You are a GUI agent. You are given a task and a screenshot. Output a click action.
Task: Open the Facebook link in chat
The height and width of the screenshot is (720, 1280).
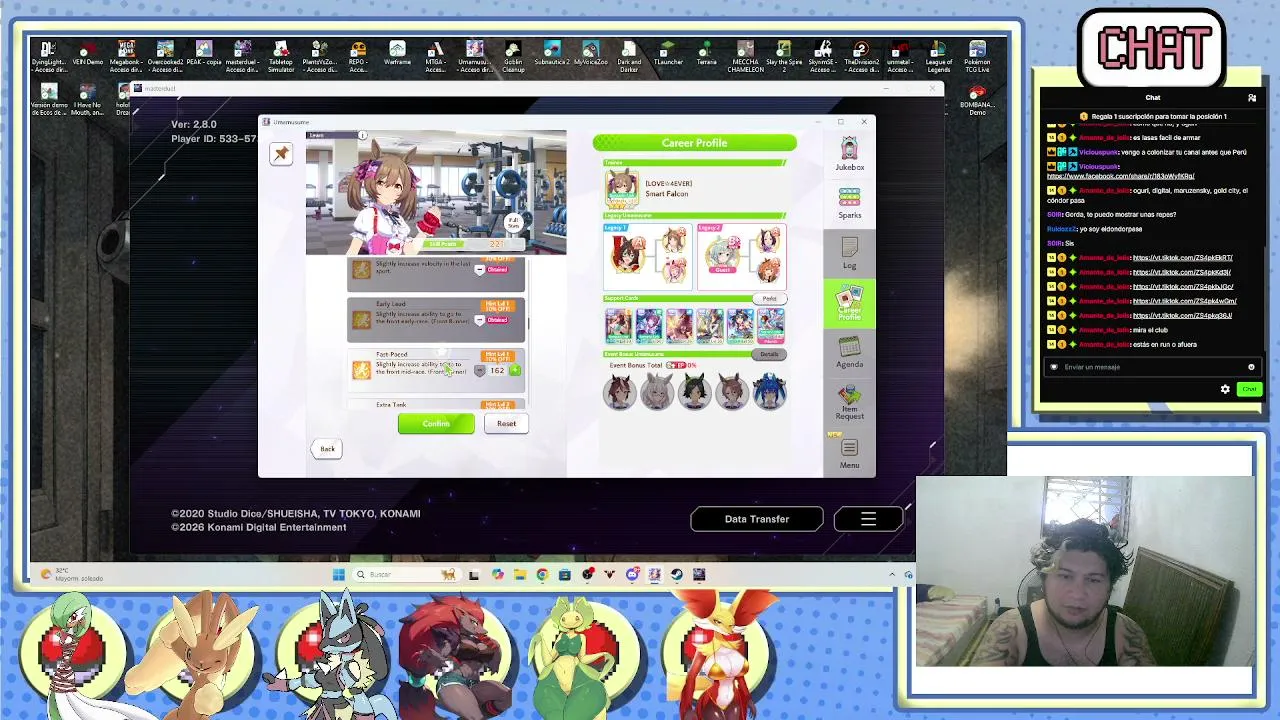[x=1120, y=176]
